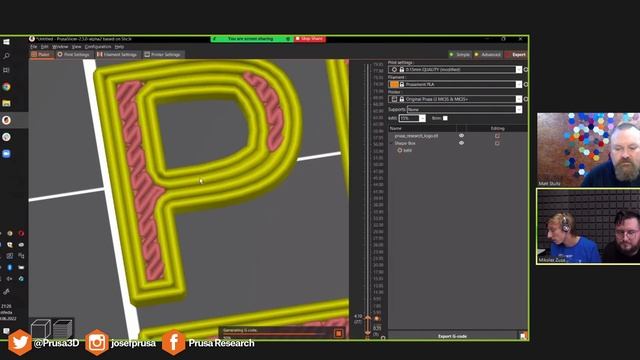Screen dimensions: 640x360
Task: Switch to the Plater tab
Action: tap(41, 54)
